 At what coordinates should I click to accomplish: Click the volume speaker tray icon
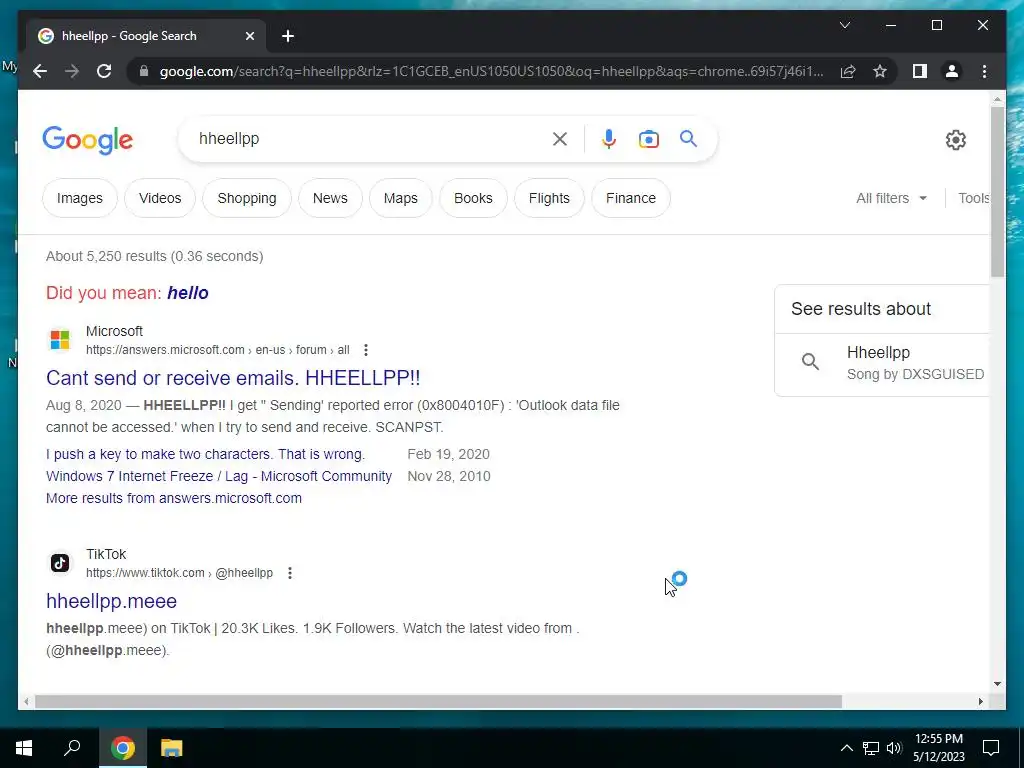click(894, 748)
